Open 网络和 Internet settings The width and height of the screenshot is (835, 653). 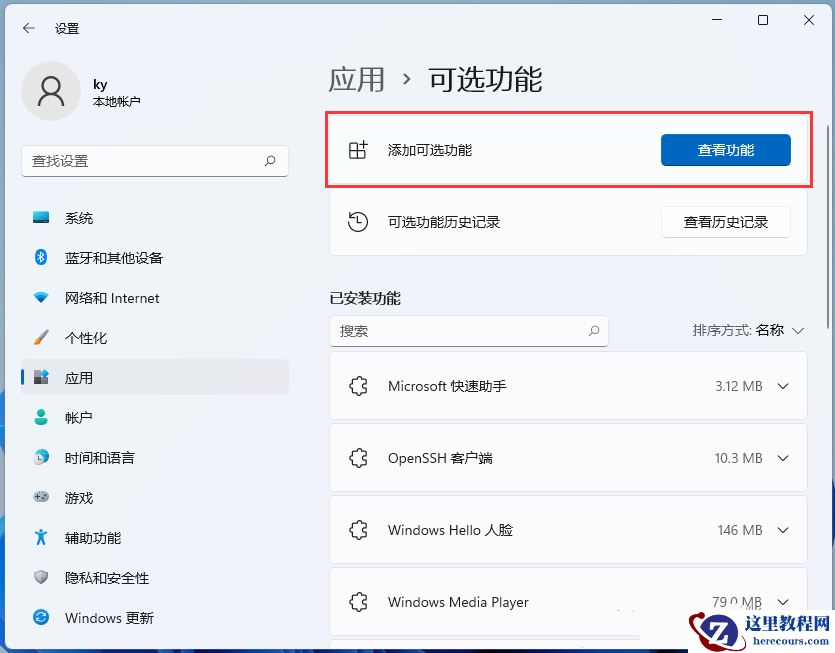click(112, 298)
